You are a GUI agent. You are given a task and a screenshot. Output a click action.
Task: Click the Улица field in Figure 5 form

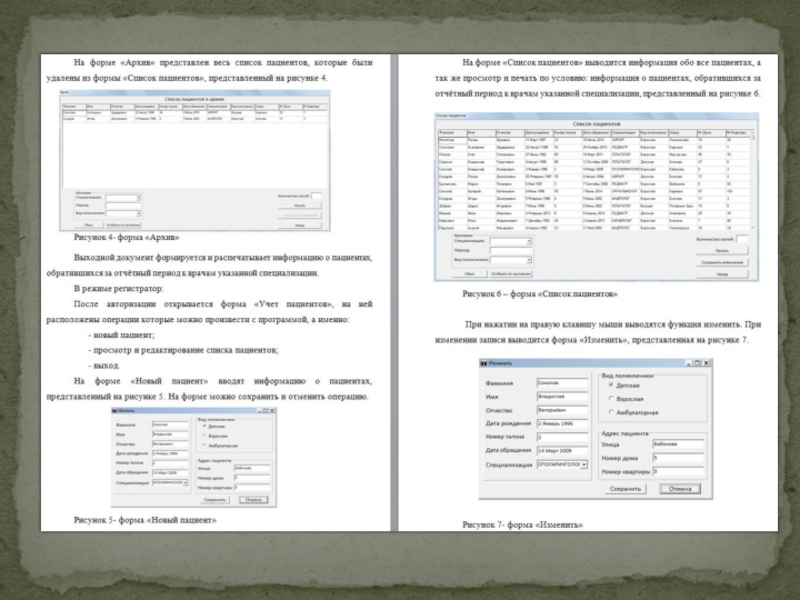click(249, 467)
